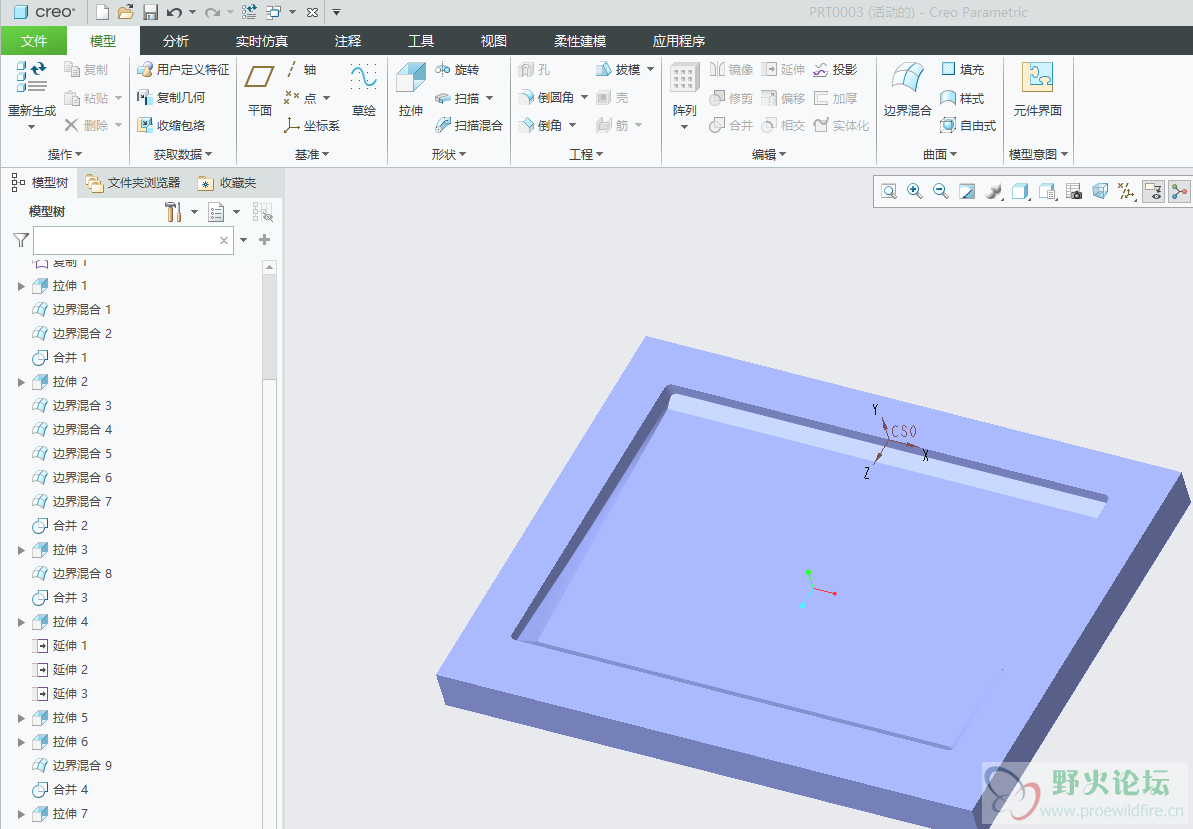The height and width of the screenshot is (829, 1193).
Task: Toggle model tree layer display icon
Action: (x=262, y=212)
